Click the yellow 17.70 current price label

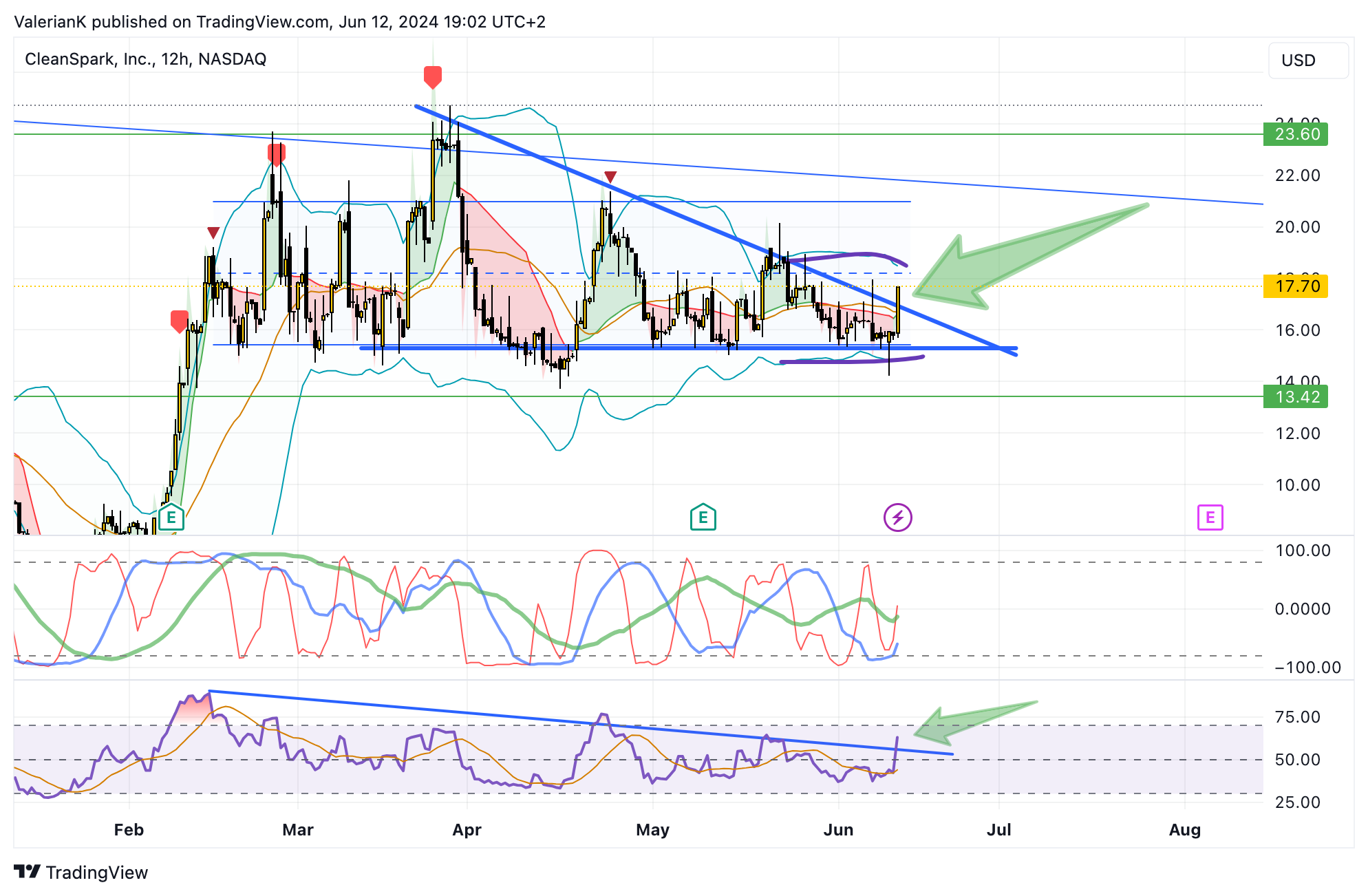point(1295,286)
